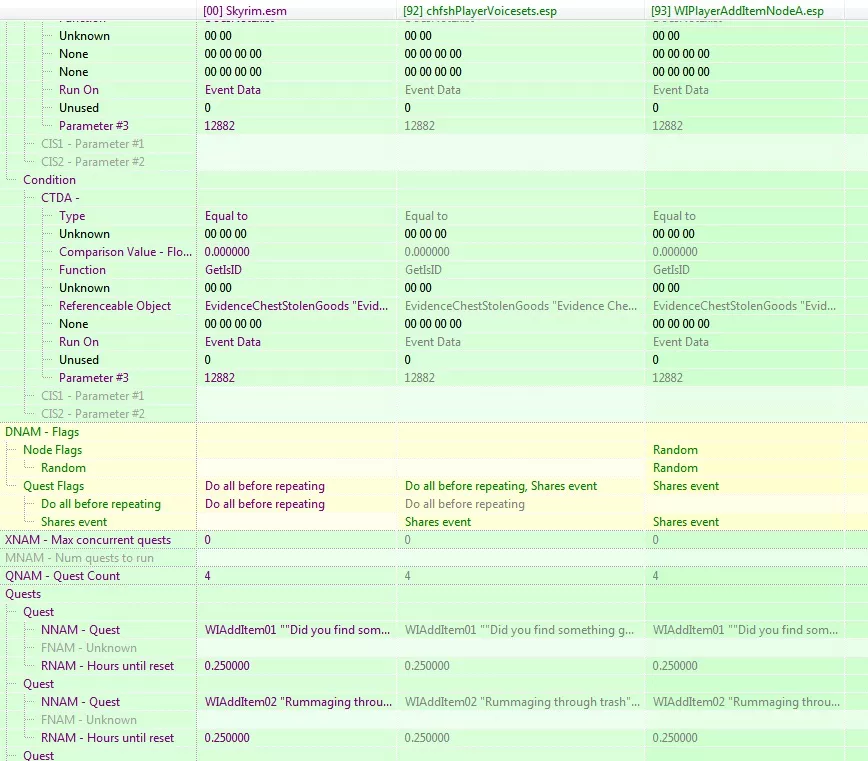Select the Random row label under Node Flags

63,468
